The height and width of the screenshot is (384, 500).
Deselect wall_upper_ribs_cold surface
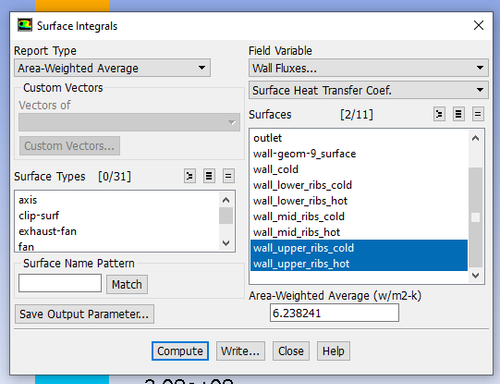[x=359, y=248]
